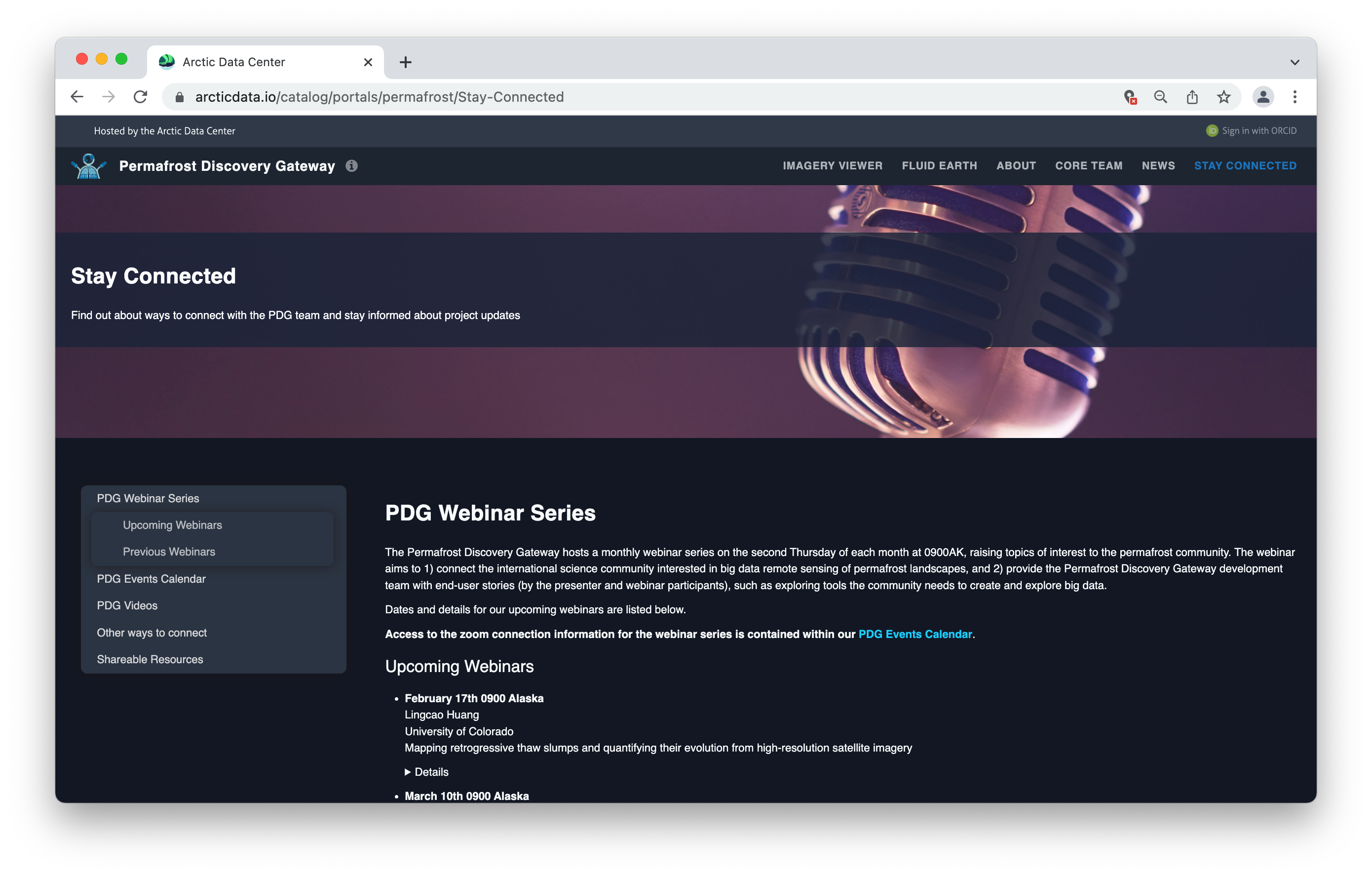
Task: Click Hosted by the Arctic Data Center
Action: click(165, 130)
